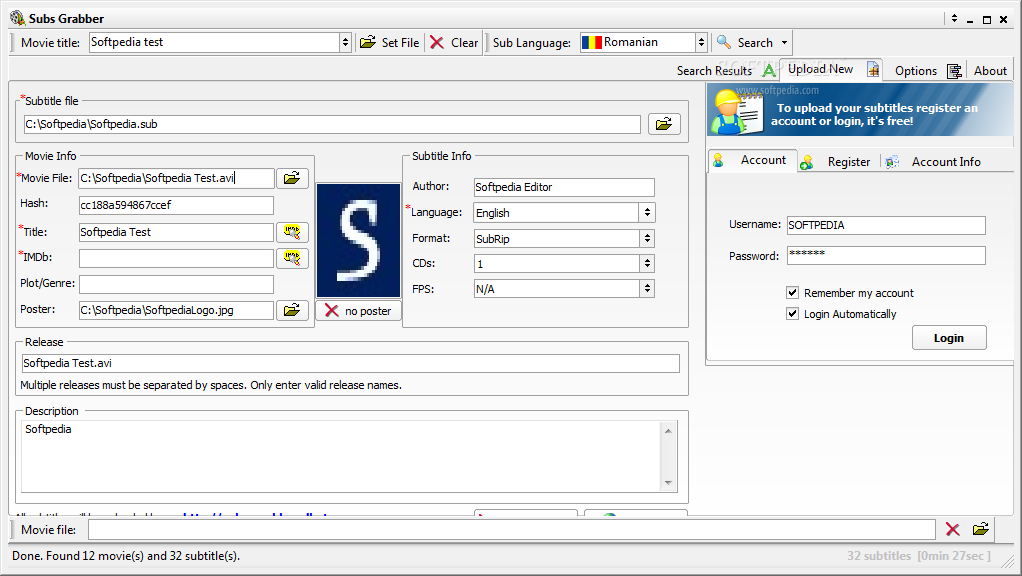Browse for the Poster image folder icon
This screenshot has width=1022, height=576.
[292, 310]
